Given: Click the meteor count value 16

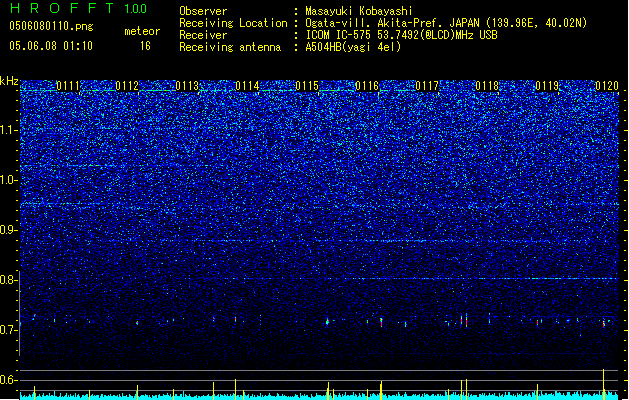Looking at the screenshot, I should tap(145, 46).
